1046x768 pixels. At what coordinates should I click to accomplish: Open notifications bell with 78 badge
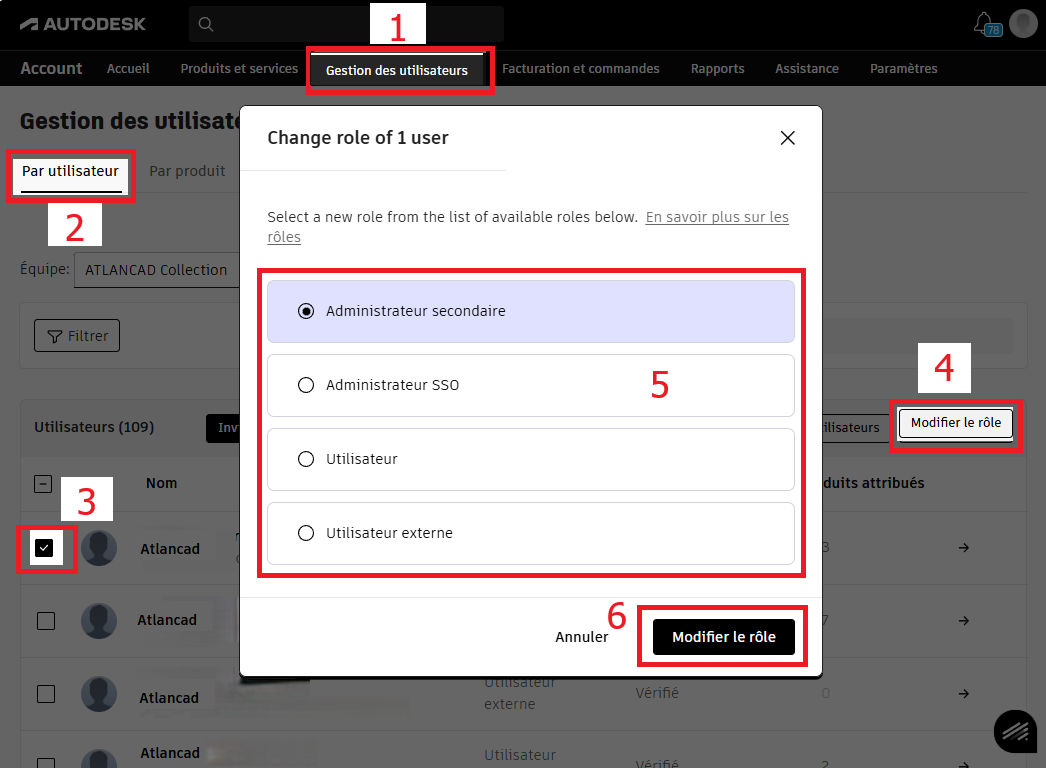tap(984, 23)
